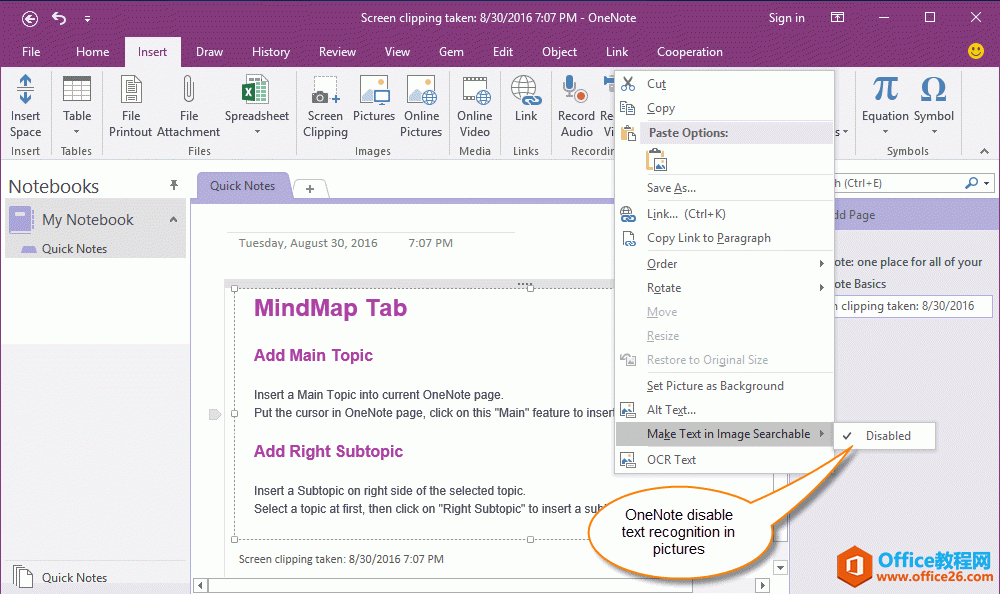
Task: Choose OCR Text from context menu
Action: (x=671, y=460)
